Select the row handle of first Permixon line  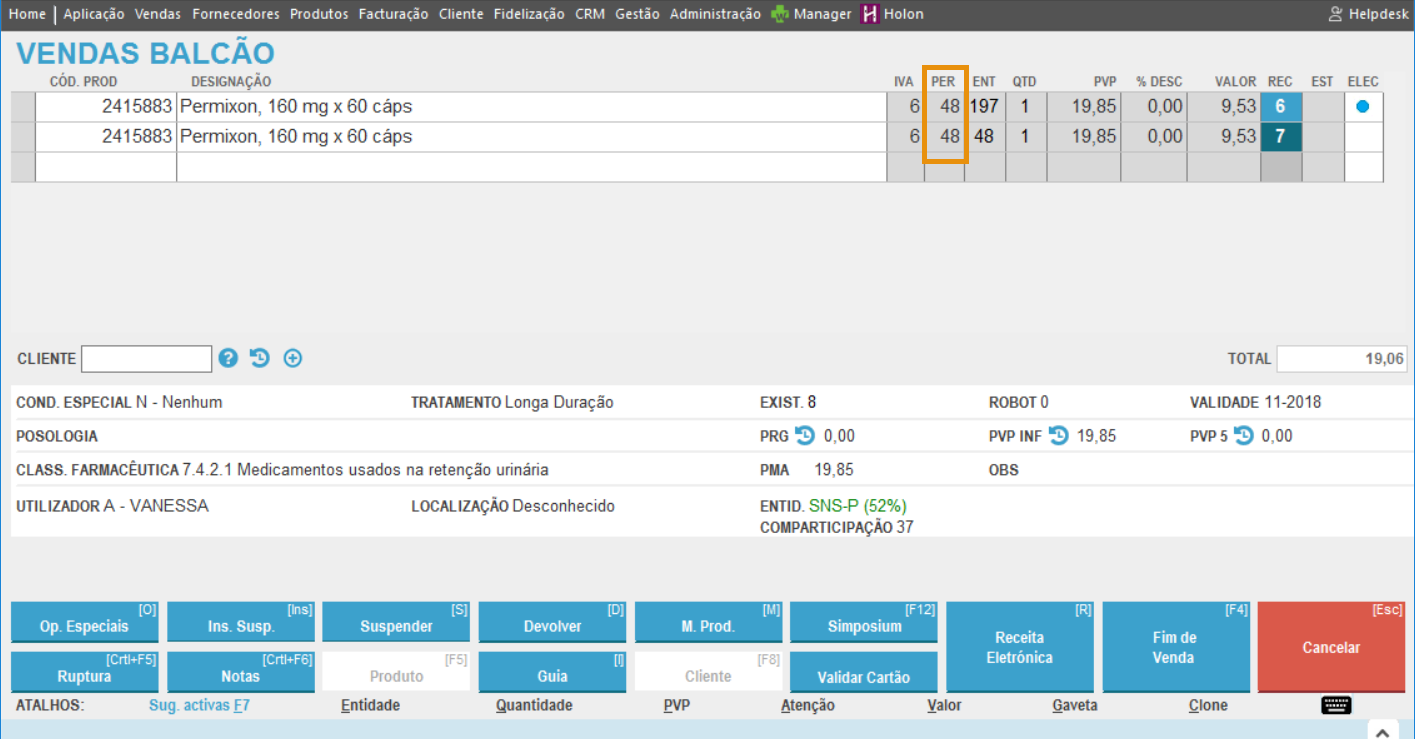[x=23, y=107]
